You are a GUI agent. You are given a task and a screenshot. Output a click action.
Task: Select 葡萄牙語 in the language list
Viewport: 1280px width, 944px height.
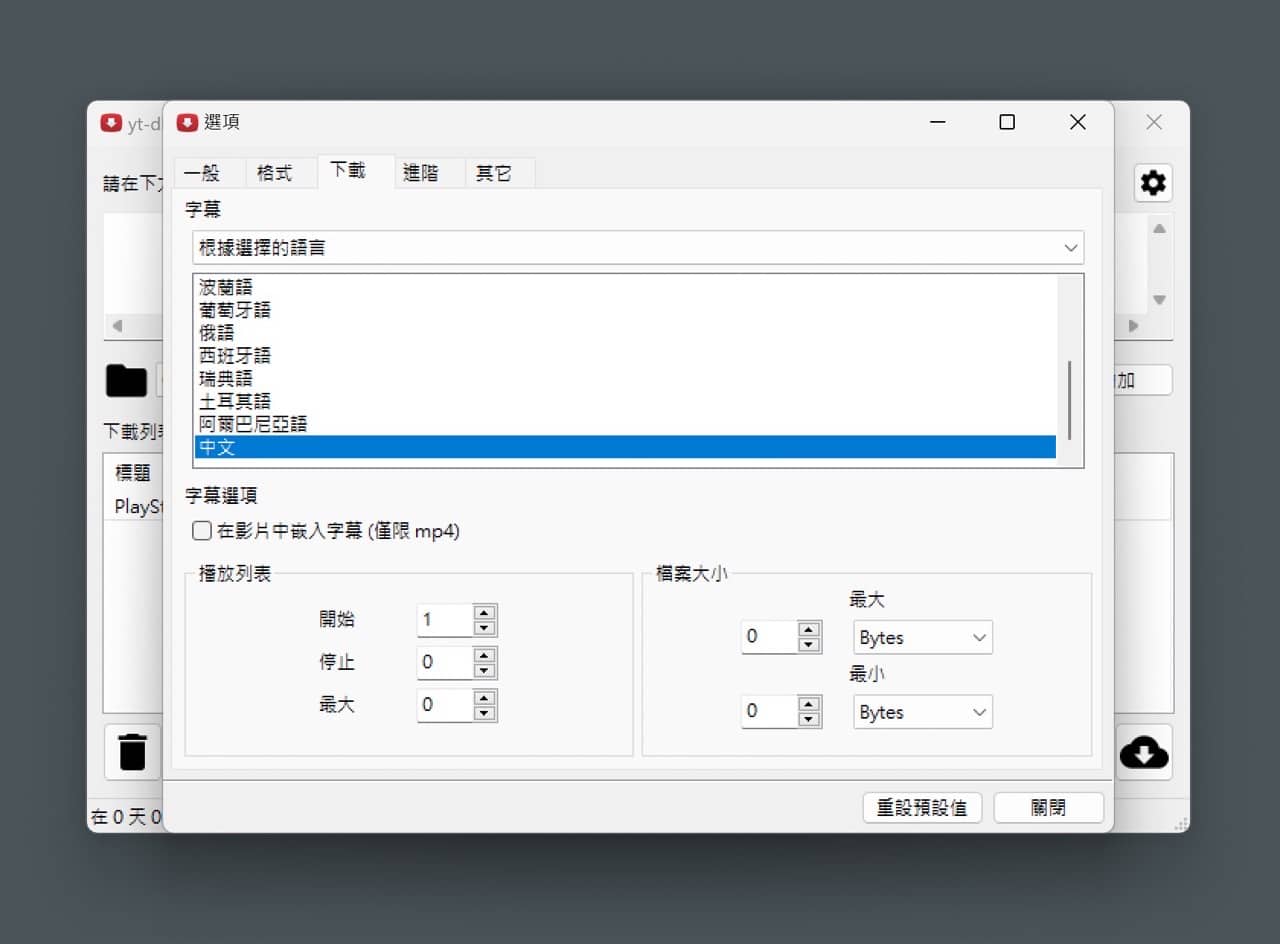[625, 310]
